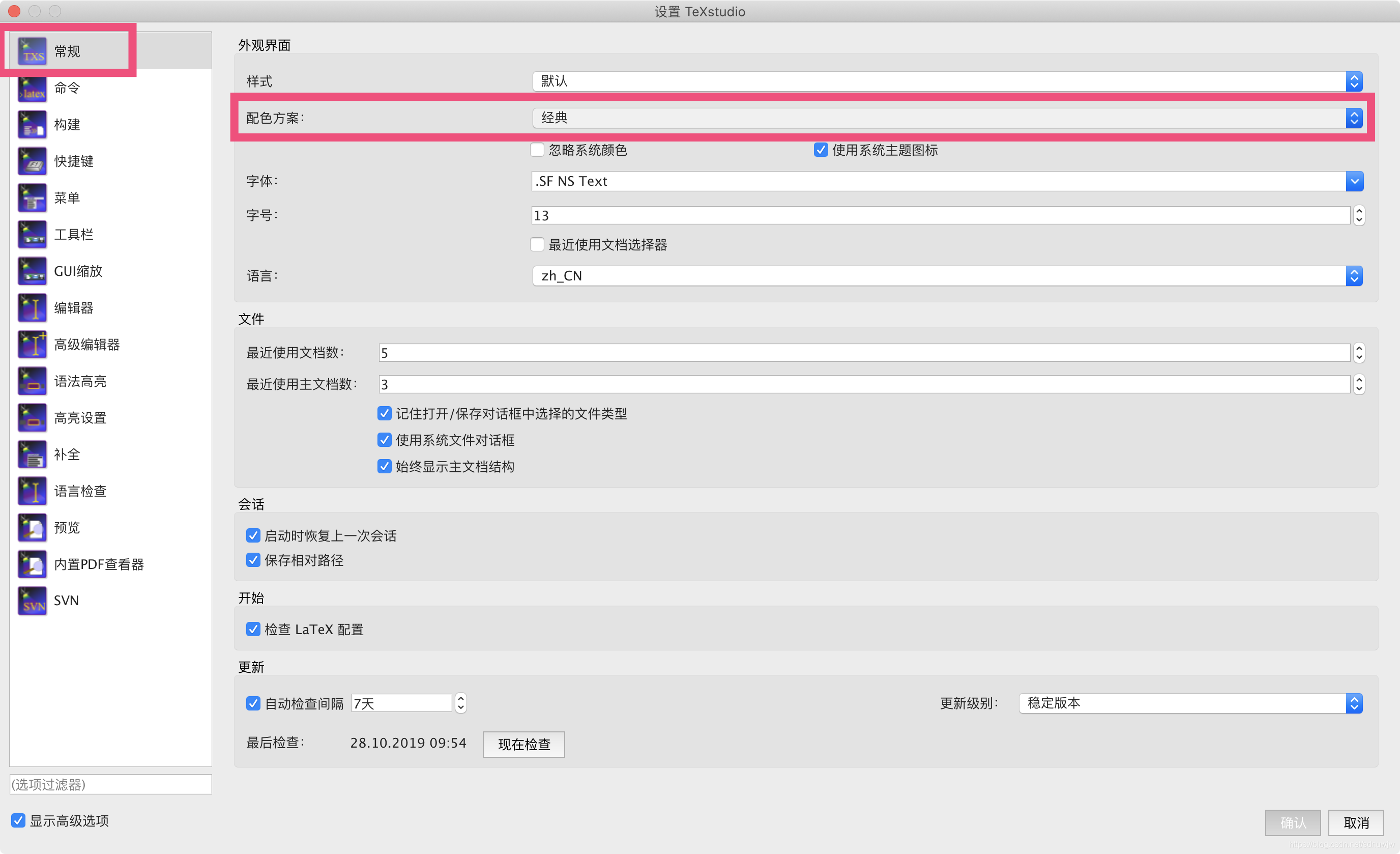Click the 最近使用主文档数 stepper
The image size is (1400, 854).
click(x=1359, y=384)
